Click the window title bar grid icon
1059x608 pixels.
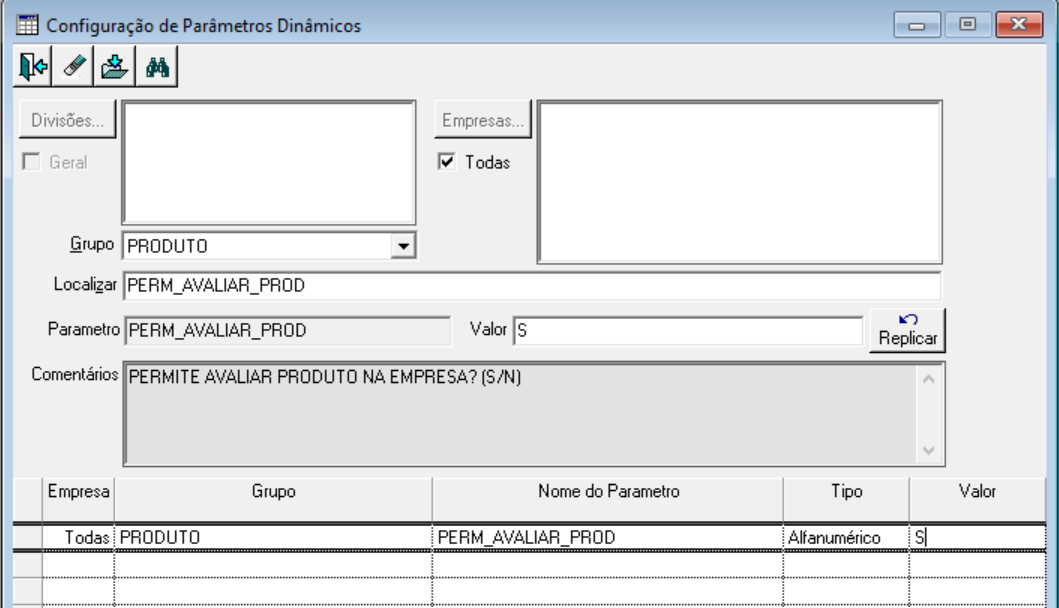point(27,25)
